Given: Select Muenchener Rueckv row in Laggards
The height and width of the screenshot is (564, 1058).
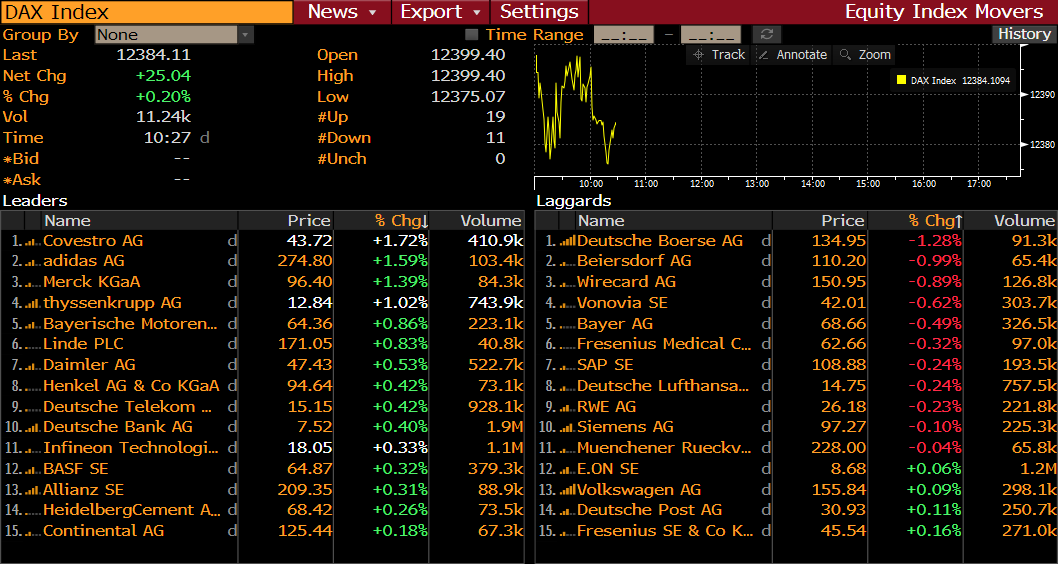Looking at the screenshot, I should [x=796, y=449].
